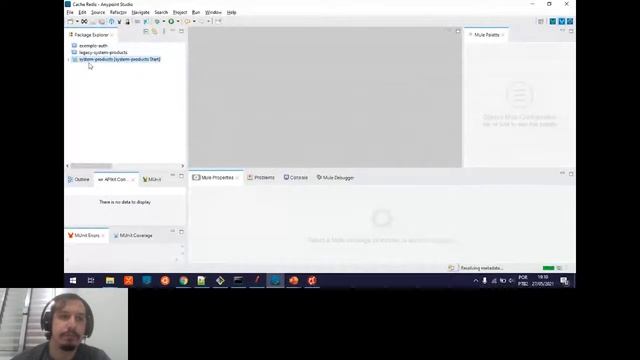The image size is (640, 360).
Task: Click the Package Explorer horizontal scrollbar
Action: point(91,166)
